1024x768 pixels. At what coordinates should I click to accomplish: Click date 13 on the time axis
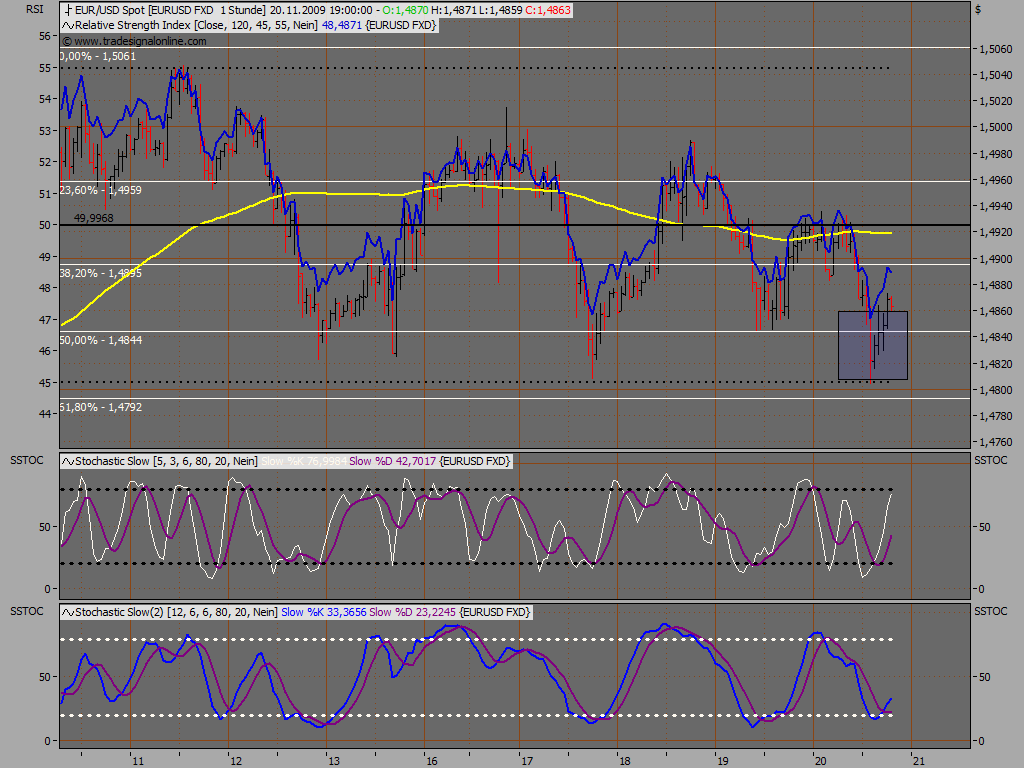click(x=334, y=761)
